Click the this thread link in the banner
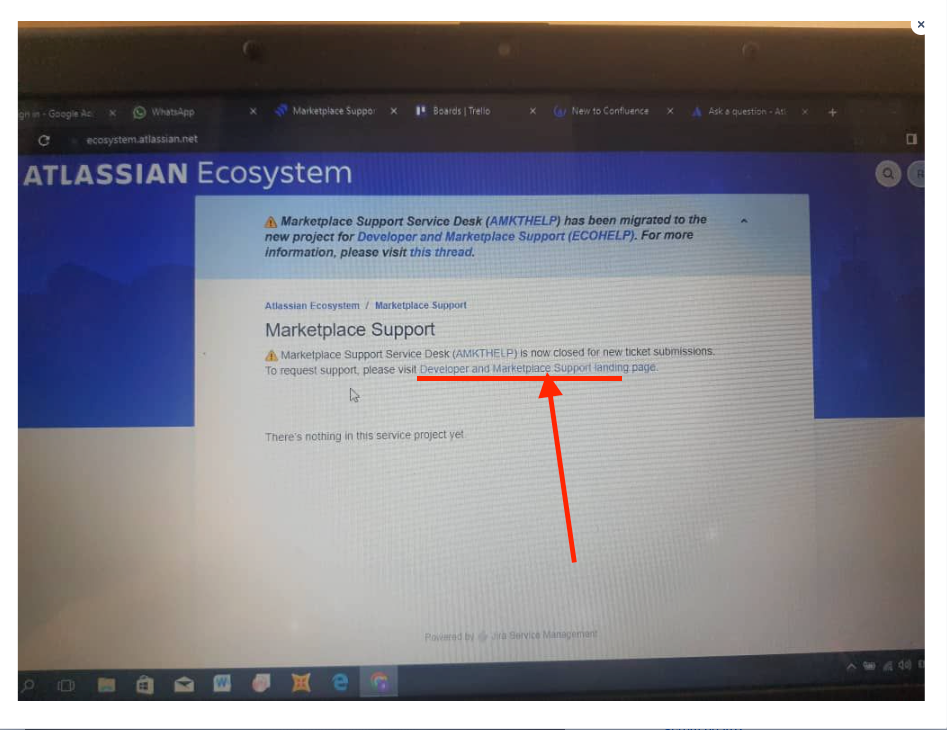The width and height of the screenshot is (947, 730). 440,252
